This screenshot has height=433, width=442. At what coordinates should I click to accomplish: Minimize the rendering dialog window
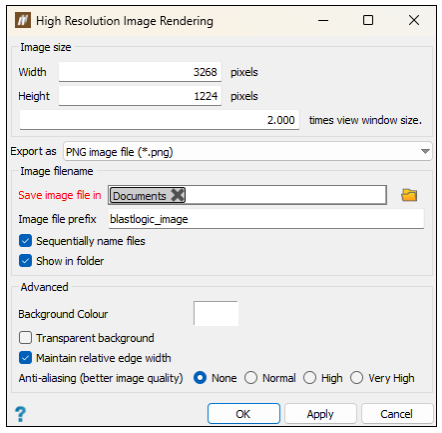click(323, 20)
